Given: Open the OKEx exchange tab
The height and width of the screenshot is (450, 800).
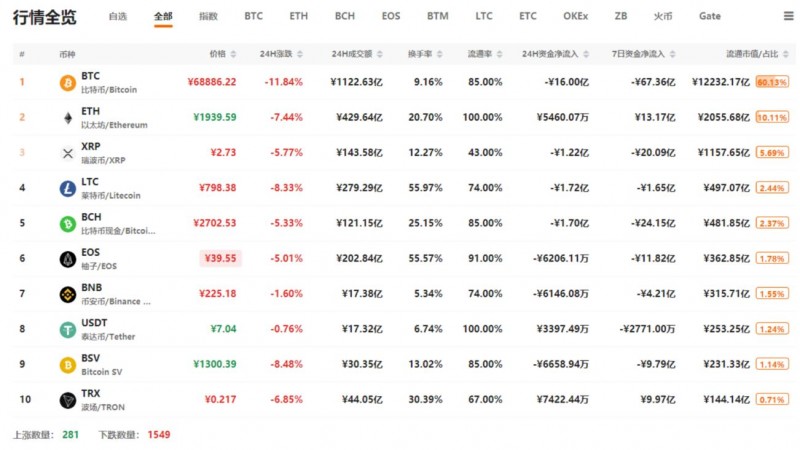Looking at the screenshot, I should 575,17.
